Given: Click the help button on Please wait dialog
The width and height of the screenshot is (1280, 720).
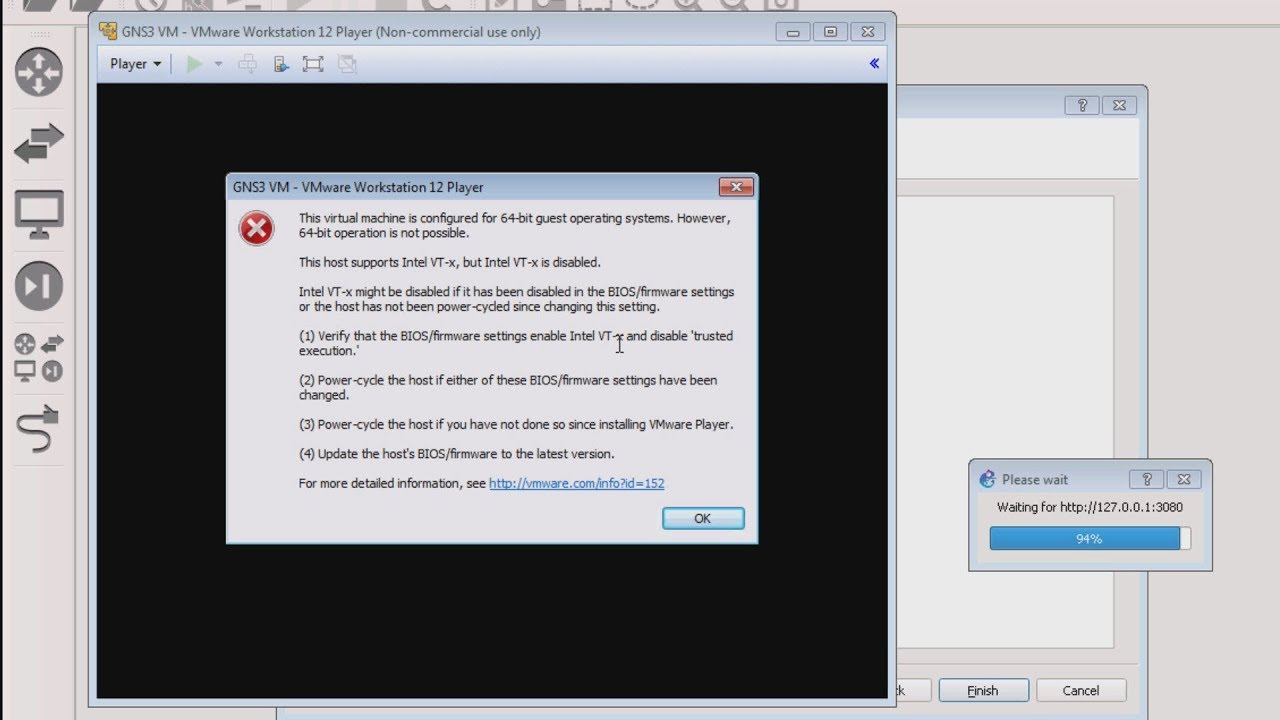Looking at the screenshot, I should click(x=1147, y=480).
